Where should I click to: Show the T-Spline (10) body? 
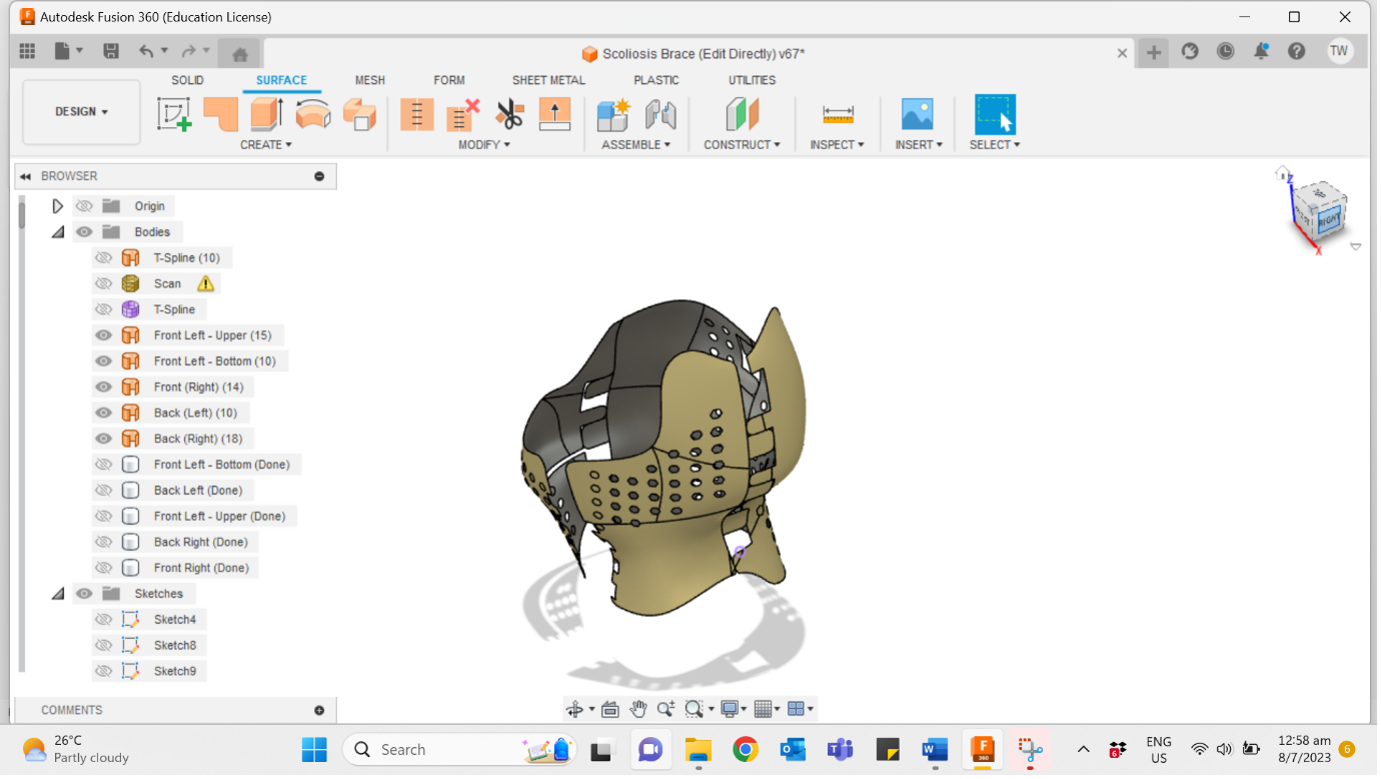point(103,258)
